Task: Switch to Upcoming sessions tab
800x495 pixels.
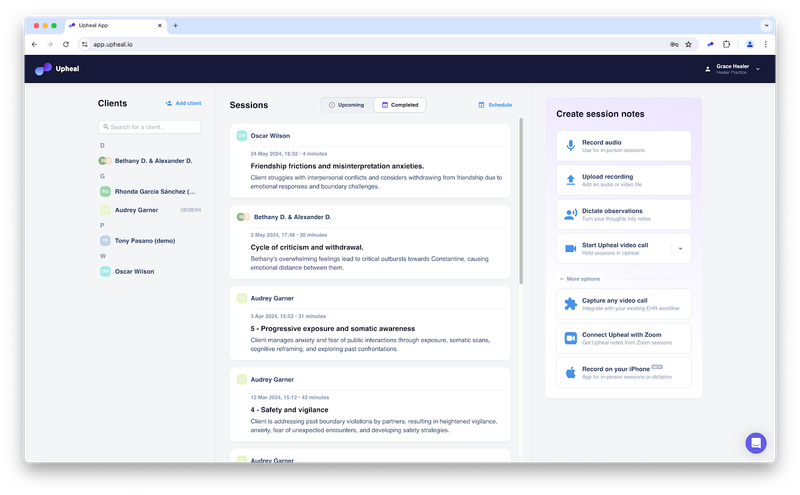Action: pyautogui.click(x=347, y=105)
